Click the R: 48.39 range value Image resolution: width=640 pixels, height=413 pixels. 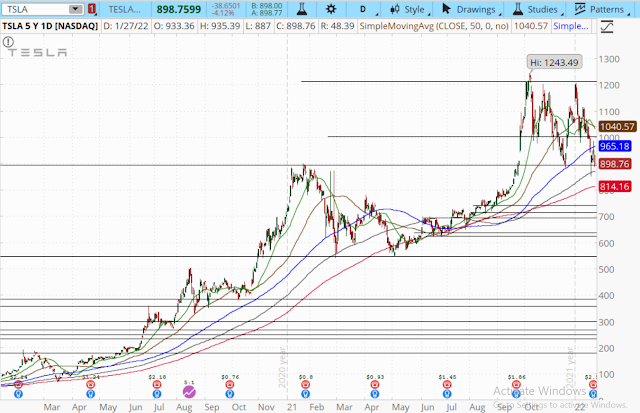click(337, 27)
